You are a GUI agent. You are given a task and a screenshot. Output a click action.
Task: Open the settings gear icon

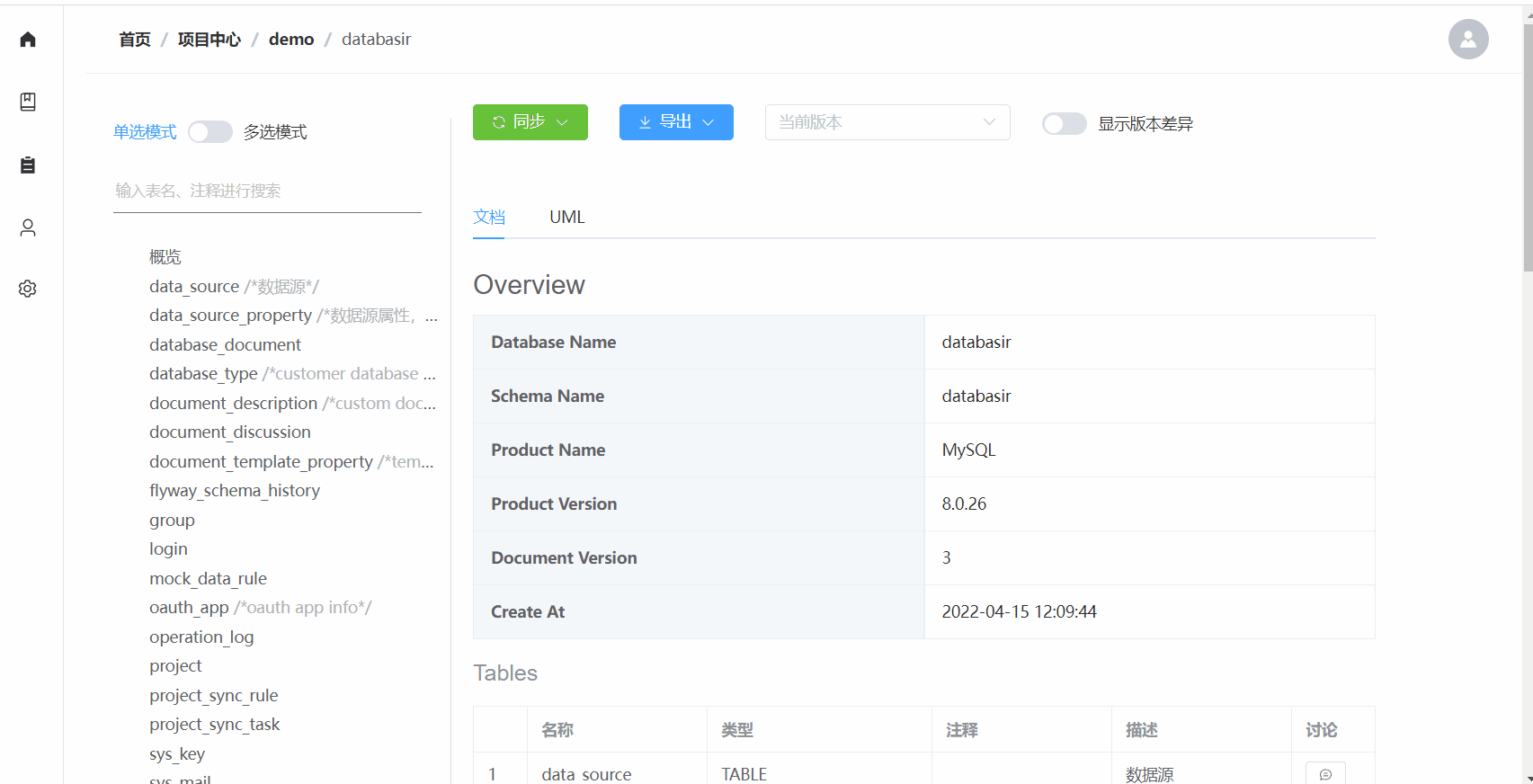coord(28,289)
